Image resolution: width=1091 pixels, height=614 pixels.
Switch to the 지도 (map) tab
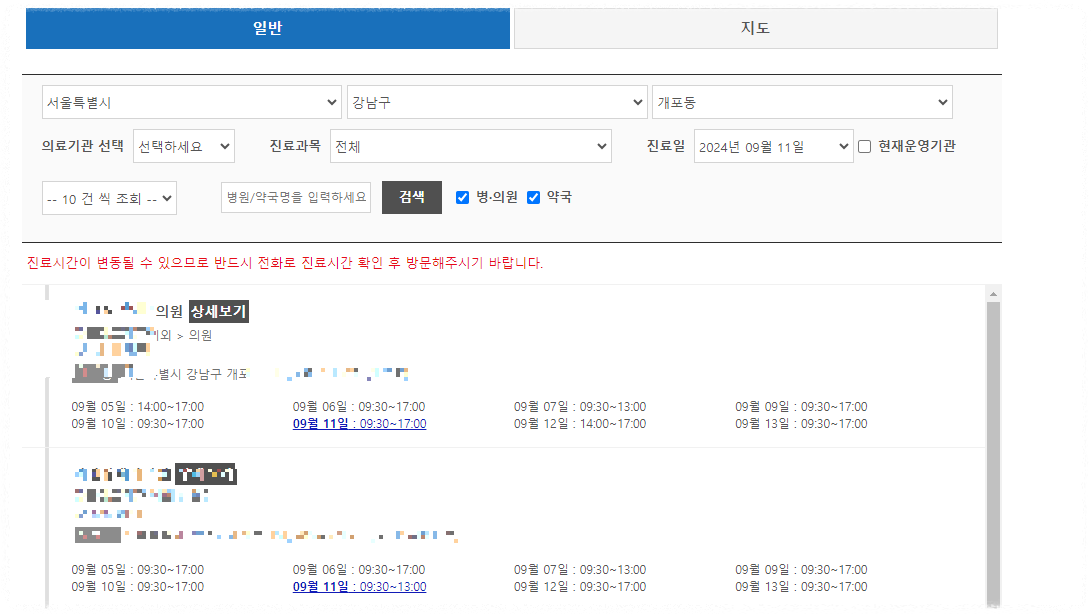[x=754, y=28]
